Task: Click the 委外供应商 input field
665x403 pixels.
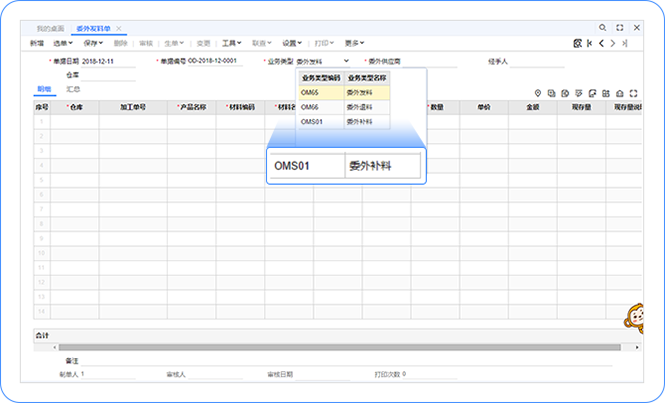Action: (x=430, y=62)
